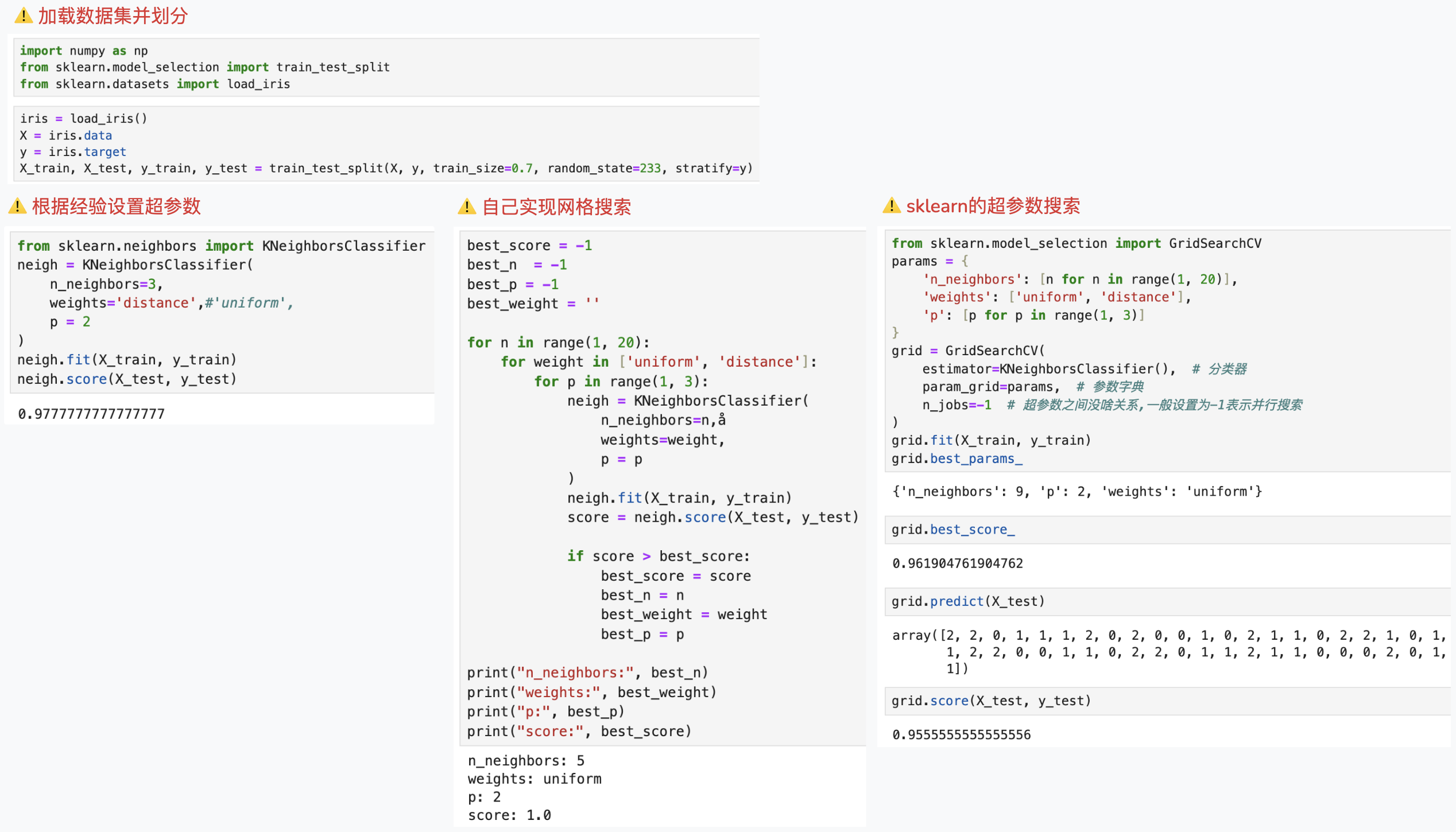Click the best_params_ output dictionary
Image resolution: width=1456 pixels, height=832 pixels.
(x=1076, y=492)
